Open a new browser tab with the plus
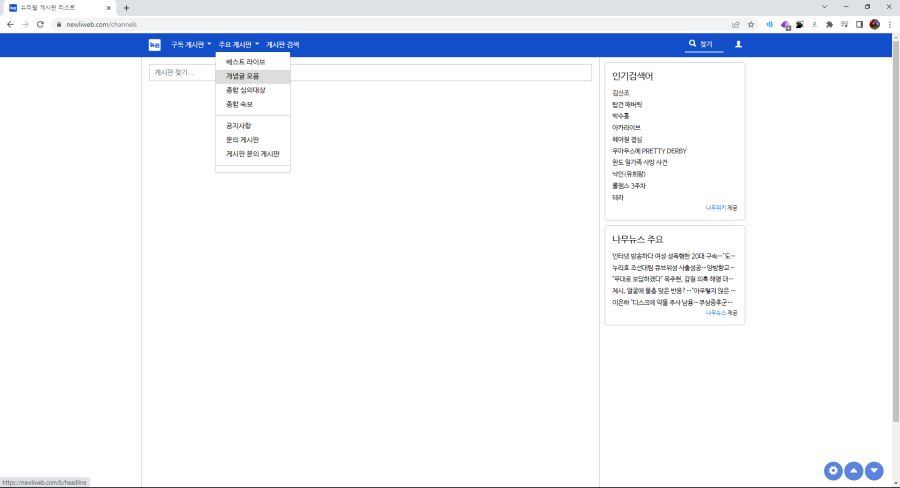Image resolution: width=900 pixels, height=488 pixels. [x=126, y=8]
